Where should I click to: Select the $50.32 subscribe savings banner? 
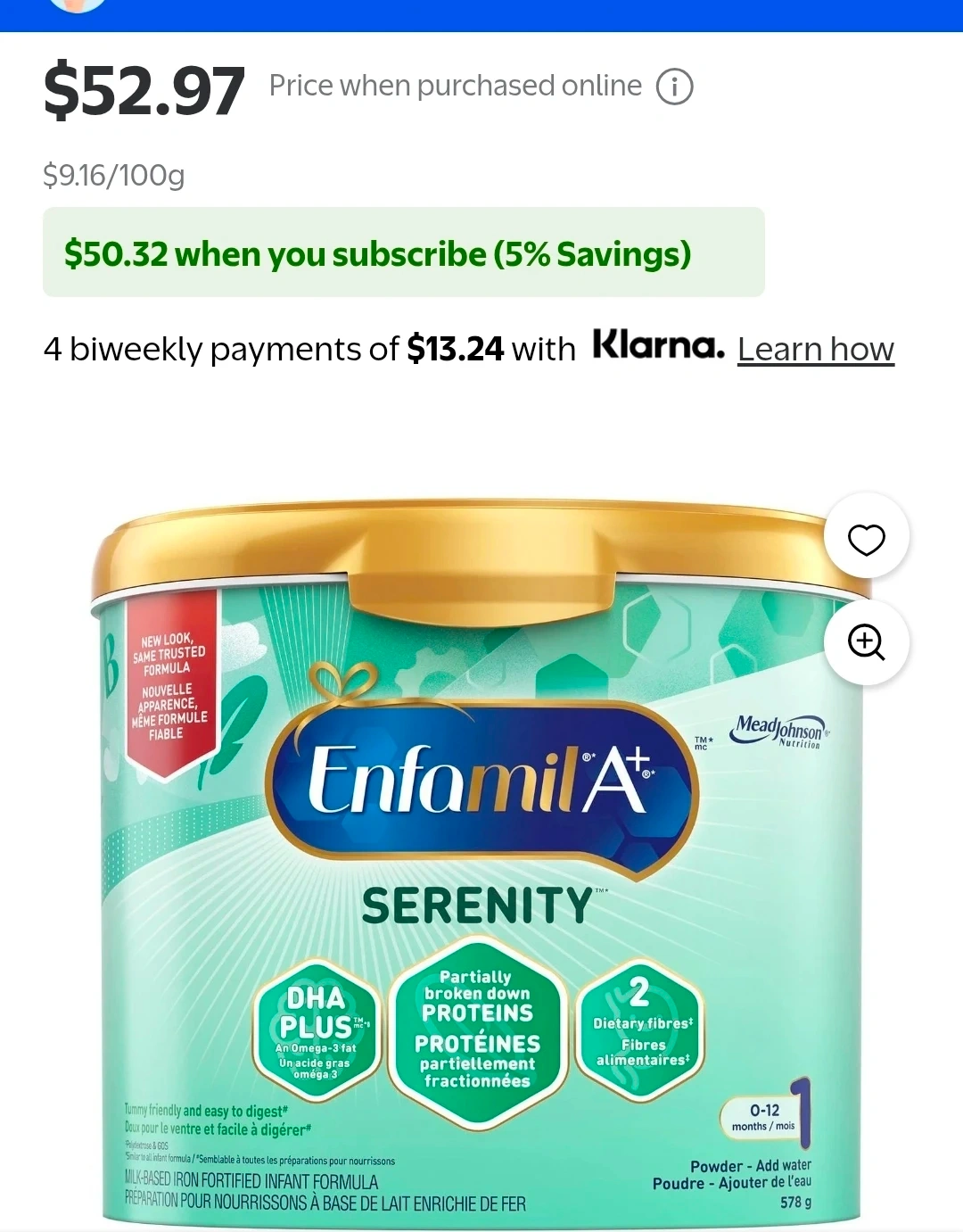[x=404, y=252]
